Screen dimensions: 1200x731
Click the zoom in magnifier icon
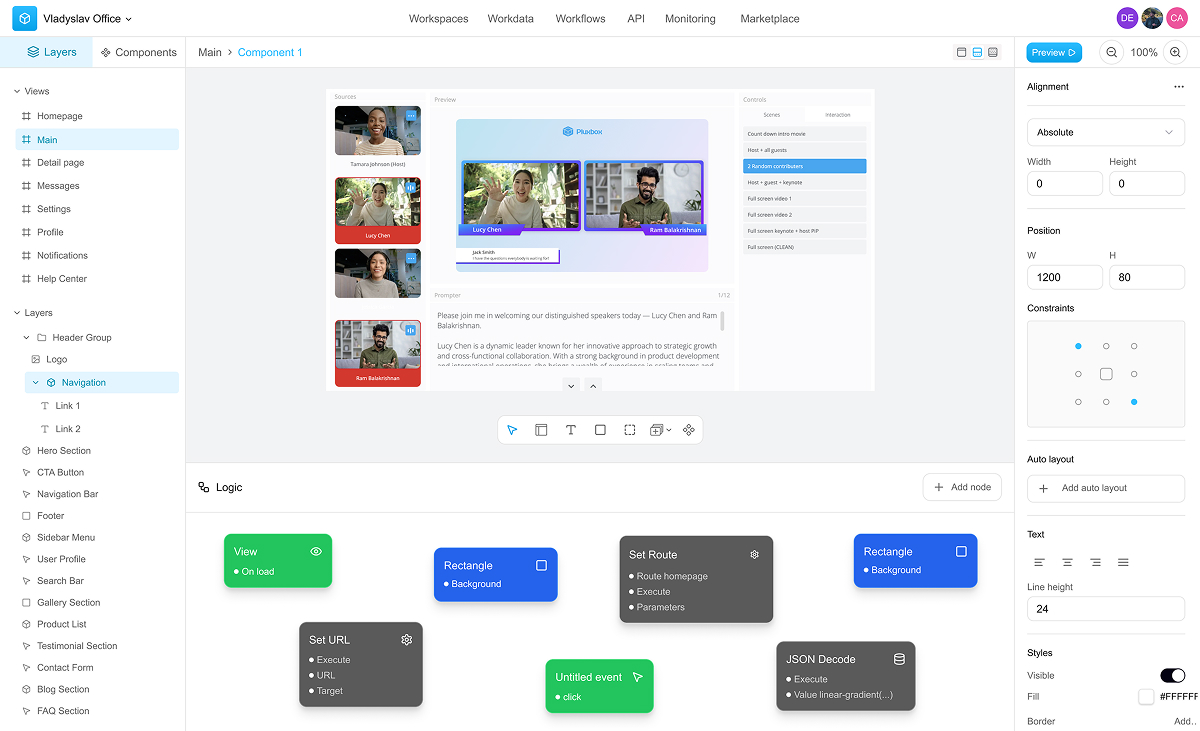click(1175, 53)
